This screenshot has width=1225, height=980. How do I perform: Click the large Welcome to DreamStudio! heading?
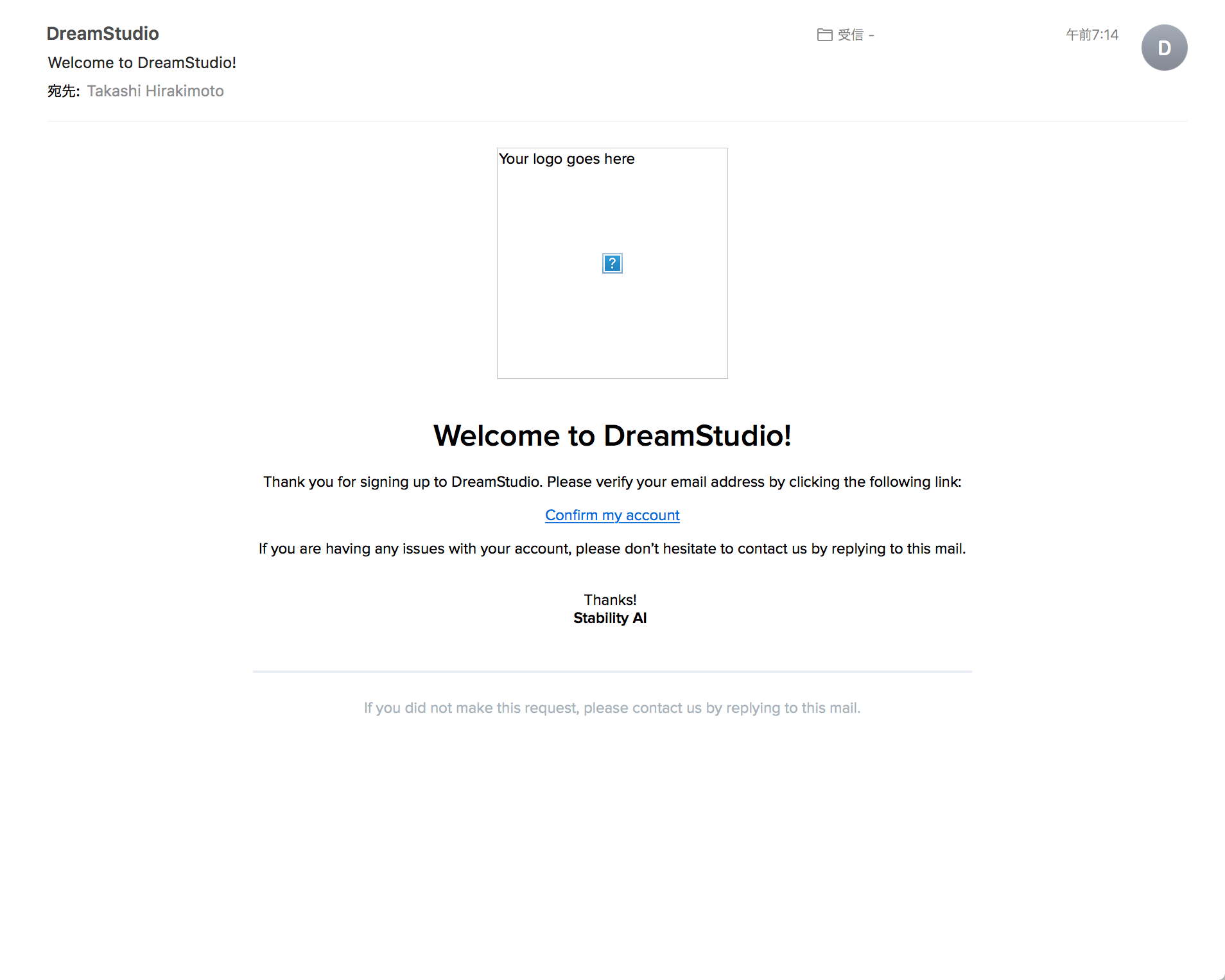pos(612,435)
